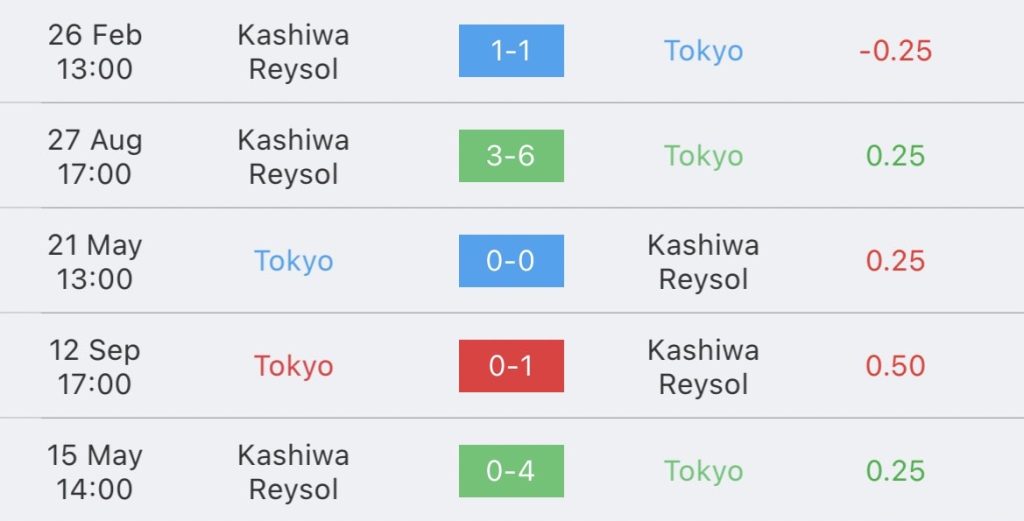This screenshot has width=1024, height=521.
Task: Open Kashiwa Reysol in 15 May row
Action: (x=293, y=472)
